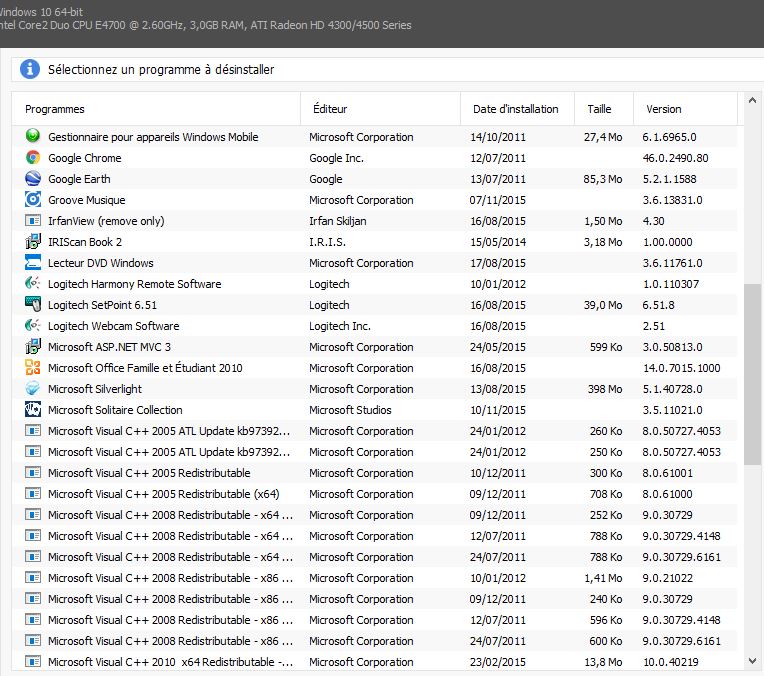Select Gestionnaire pour appareils Windows Mobile
Image resolution: width=764 pixels, height=676 pixels.
pos(153,137)
